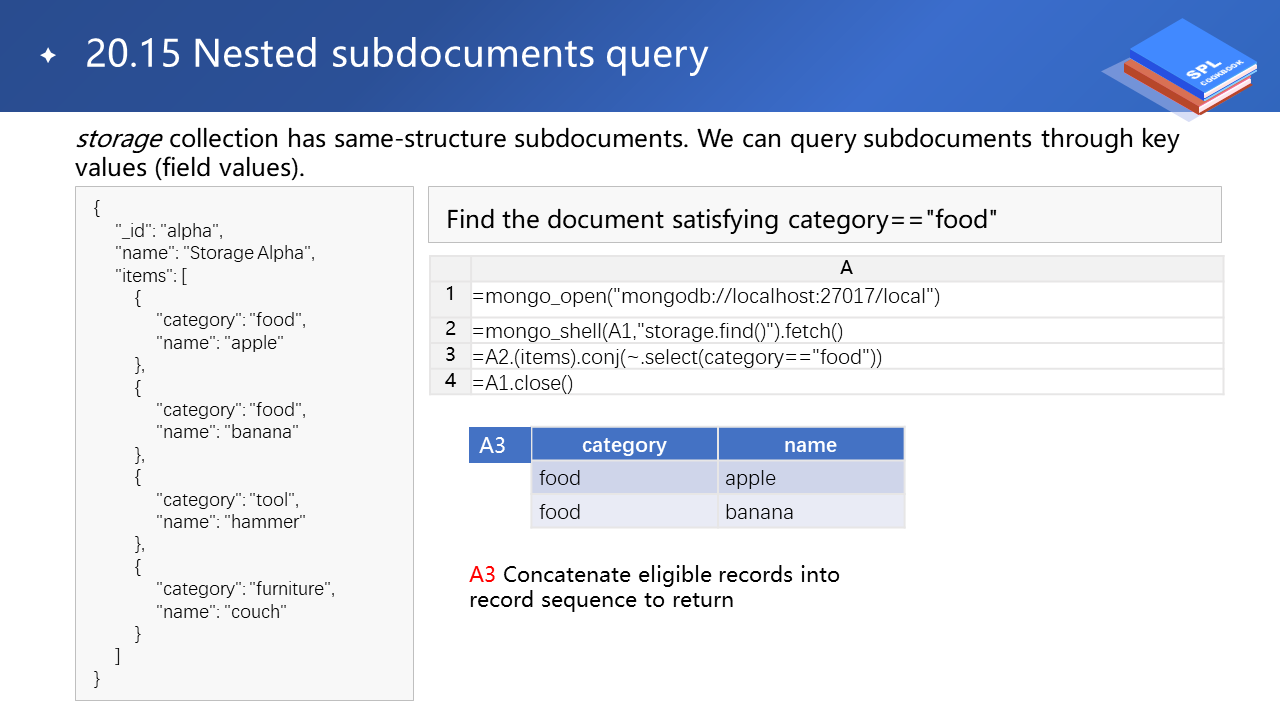Click the star bullet beside the title
Viewport: 1280px width, 720px height.
coord(48,56)
